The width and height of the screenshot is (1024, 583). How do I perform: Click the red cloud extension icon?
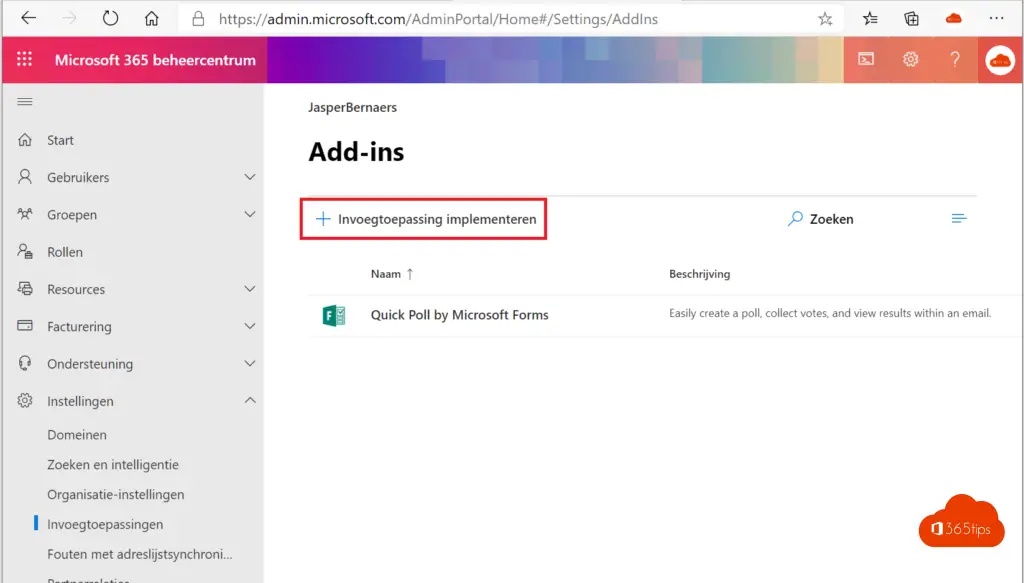(953, 19)
